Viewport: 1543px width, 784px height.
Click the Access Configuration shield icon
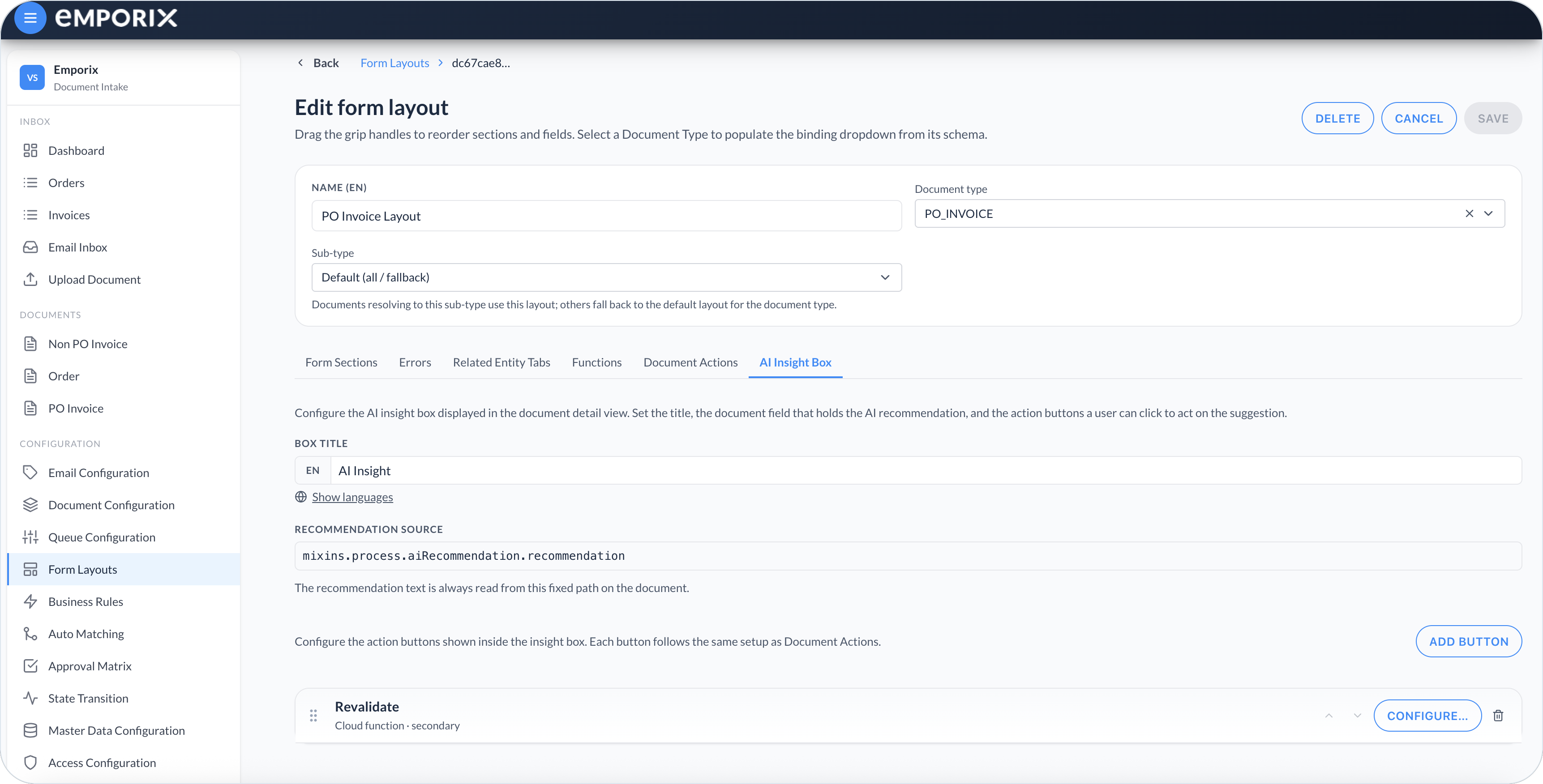(30, 763)
